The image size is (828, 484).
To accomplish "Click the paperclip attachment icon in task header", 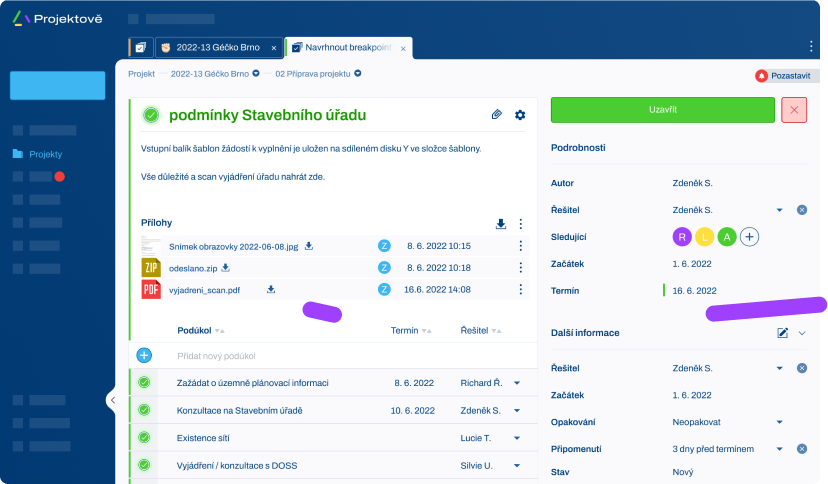I will [x=497, y=115].
